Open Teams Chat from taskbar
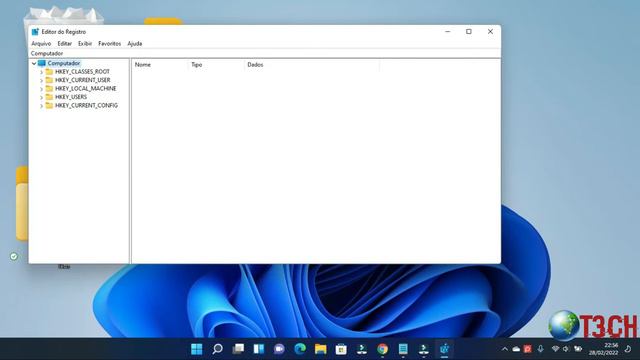This screenshot has width=640, height=360. pos(279,349)
